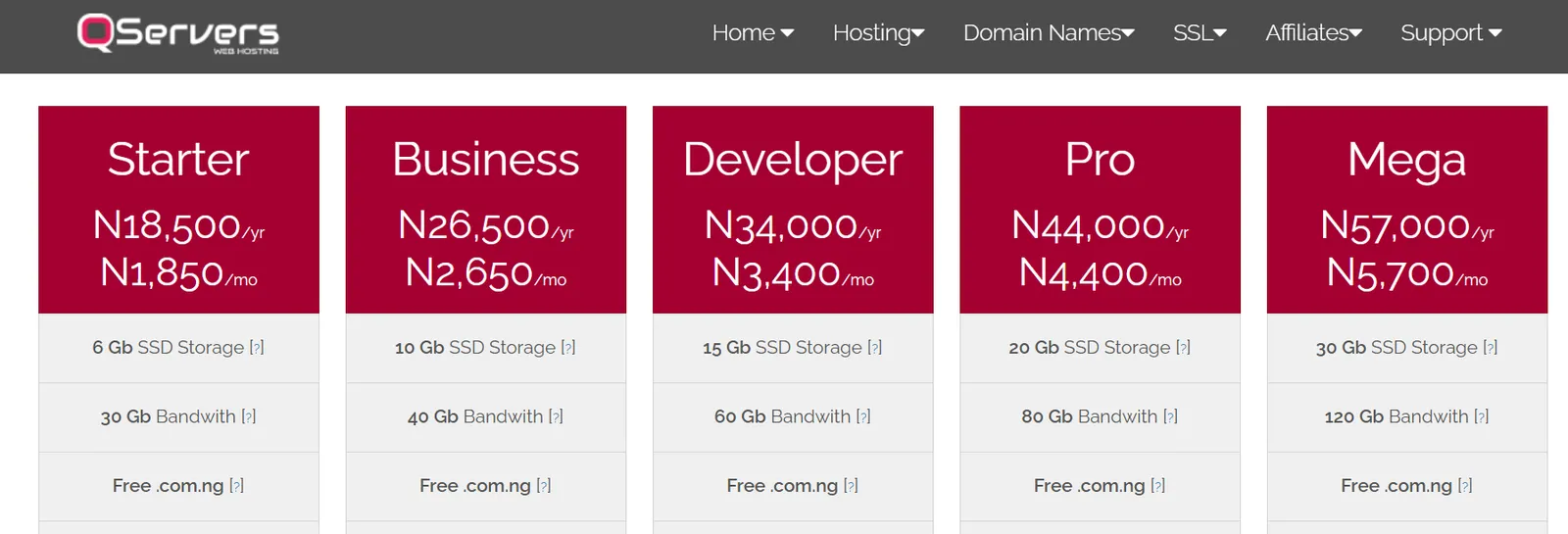This screenshot has height=534, width=1568.
Task: Click the 120 Gb Bandwith text
Action: [1396, 417]
